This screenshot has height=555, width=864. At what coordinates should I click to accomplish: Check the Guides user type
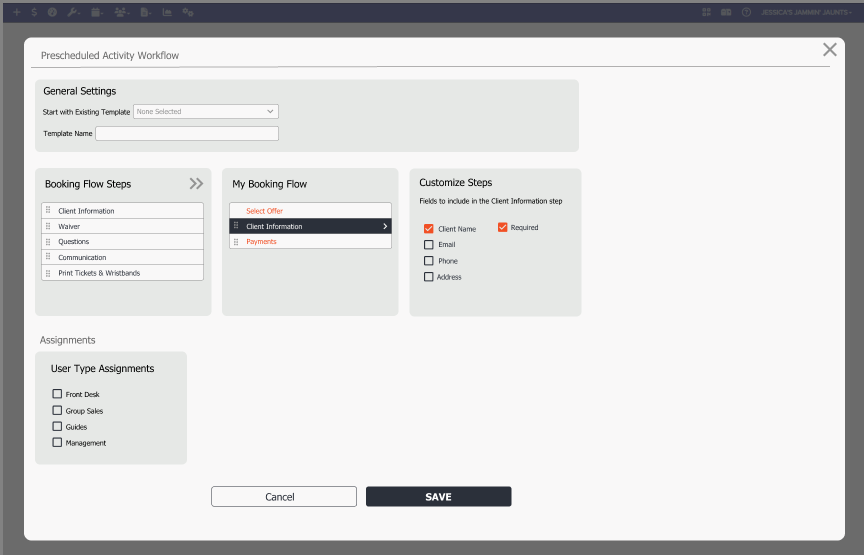coord(57,426)
